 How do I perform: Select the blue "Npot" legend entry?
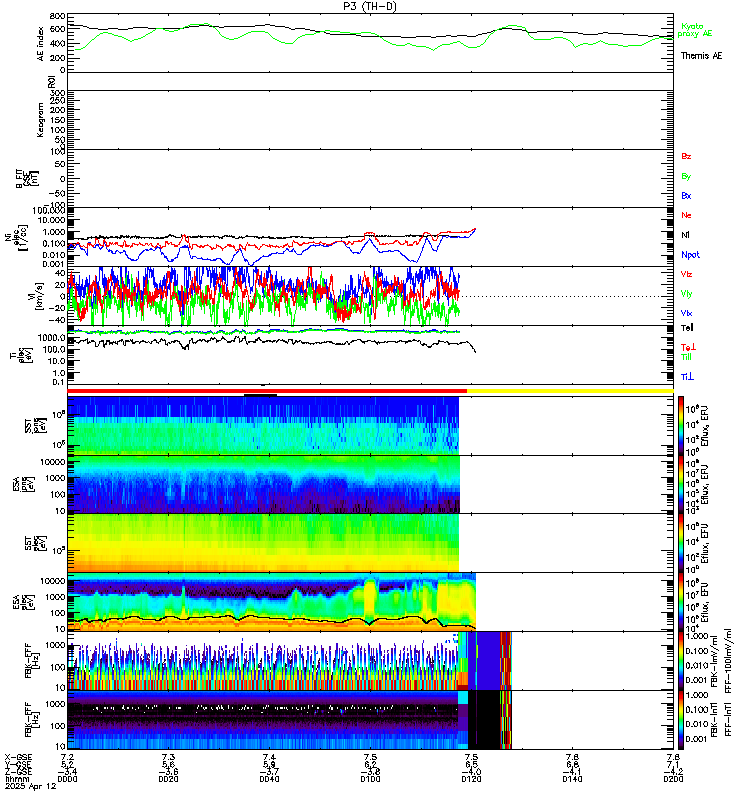click(x=690, y=255)
